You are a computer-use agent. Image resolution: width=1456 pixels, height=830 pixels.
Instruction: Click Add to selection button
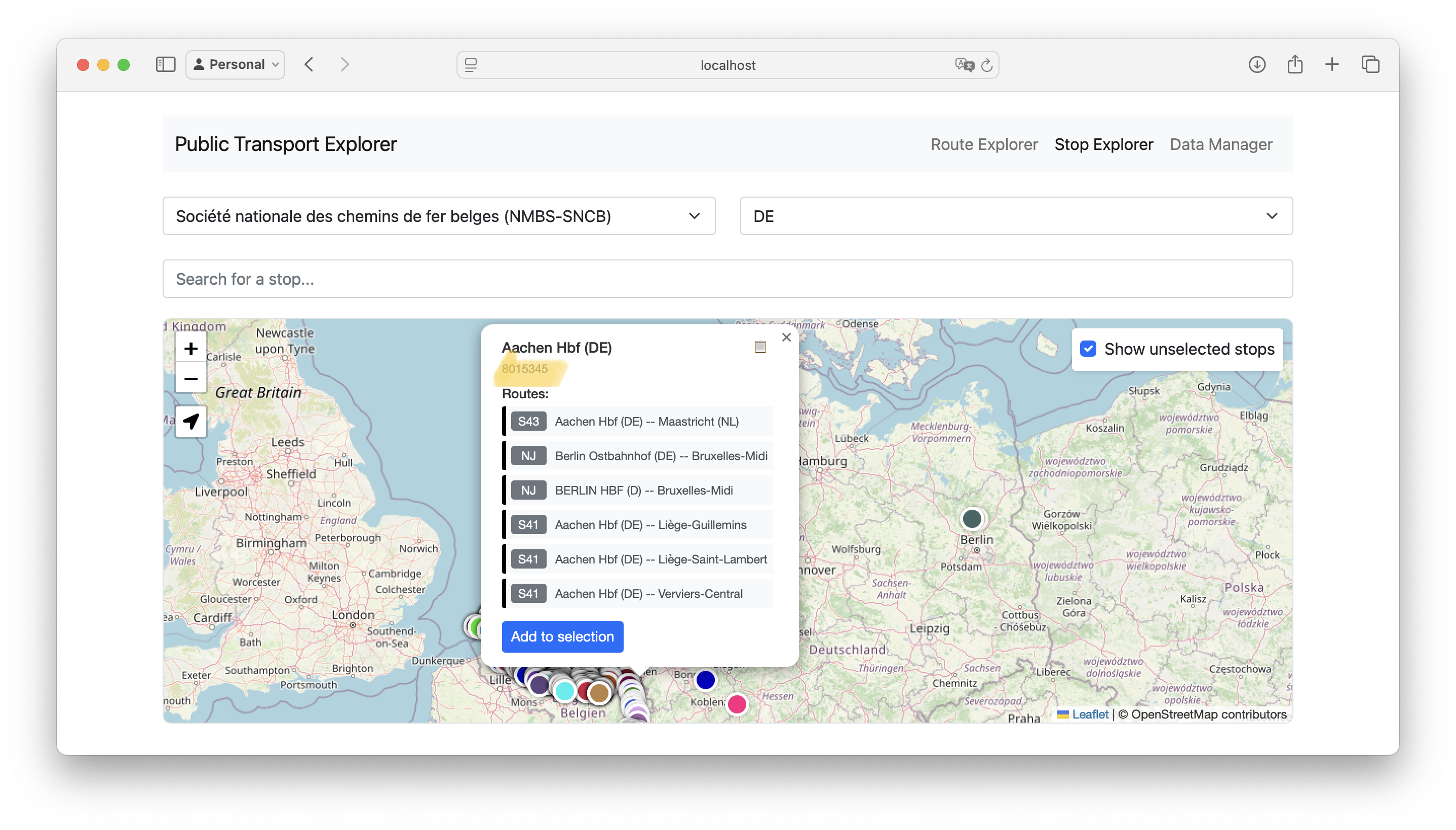pos(562,636)
